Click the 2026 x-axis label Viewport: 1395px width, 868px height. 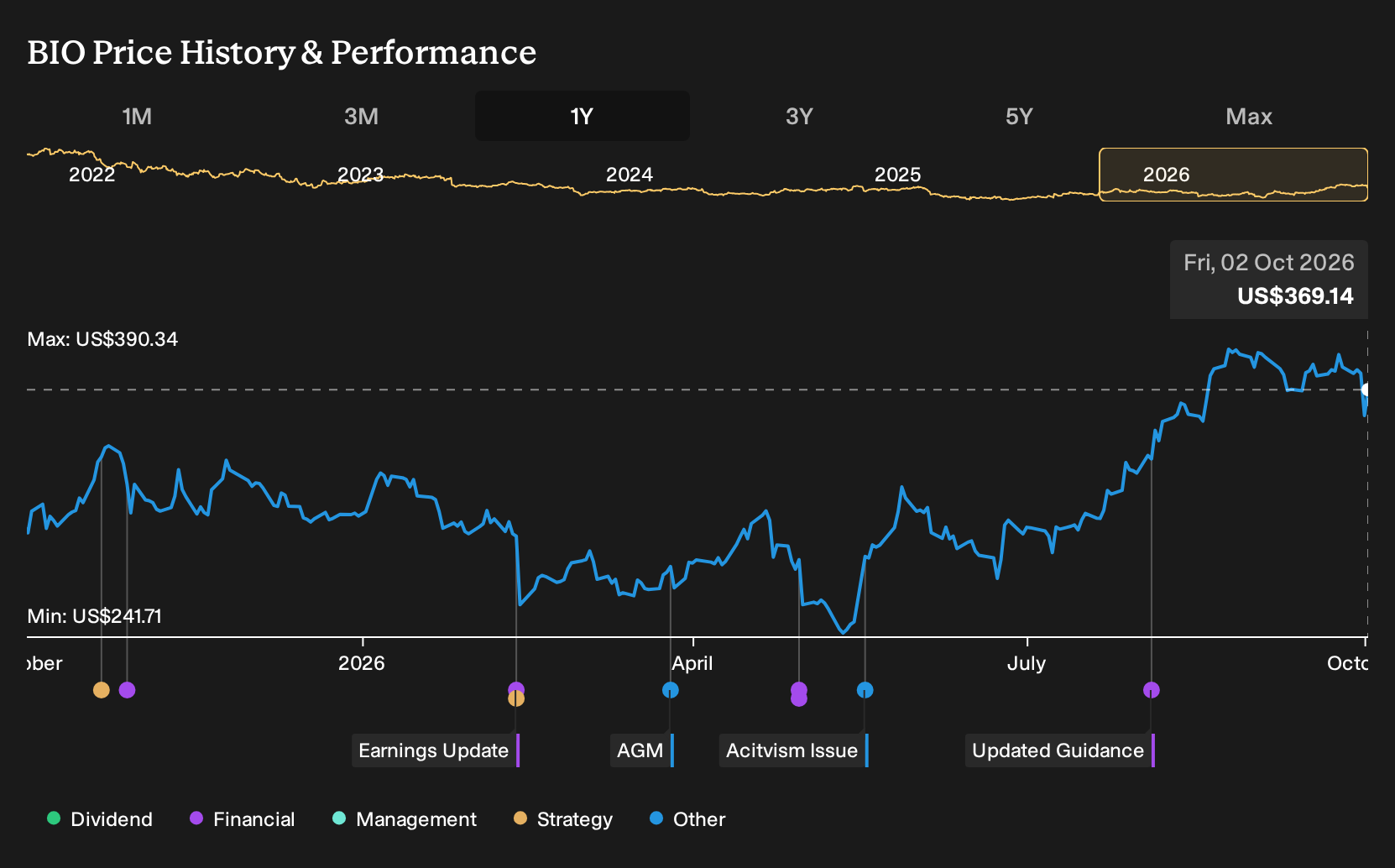[362, 663]
